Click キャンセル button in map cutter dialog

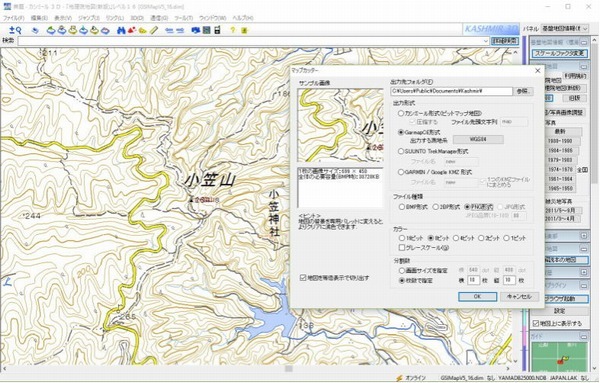pyautogui.click(x=519, y=297)
